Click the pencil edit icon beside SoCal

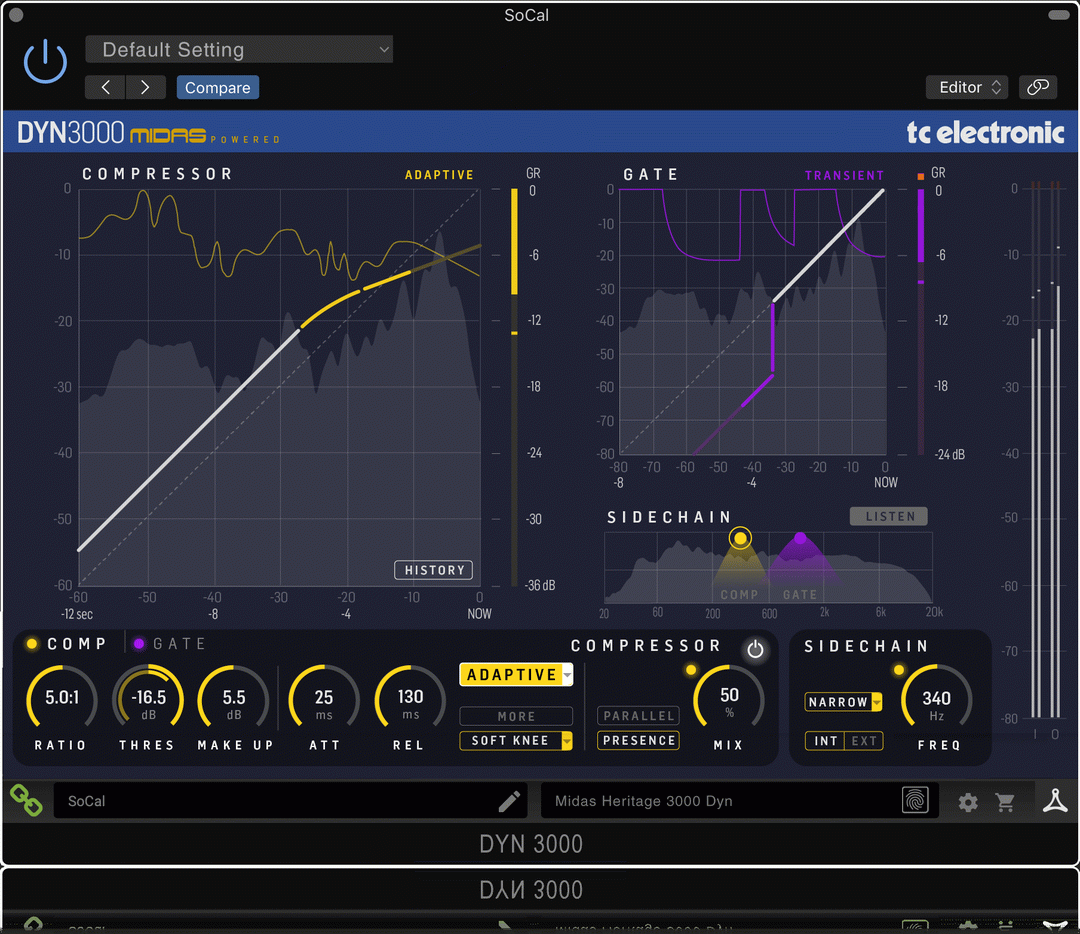click(509, 801)
